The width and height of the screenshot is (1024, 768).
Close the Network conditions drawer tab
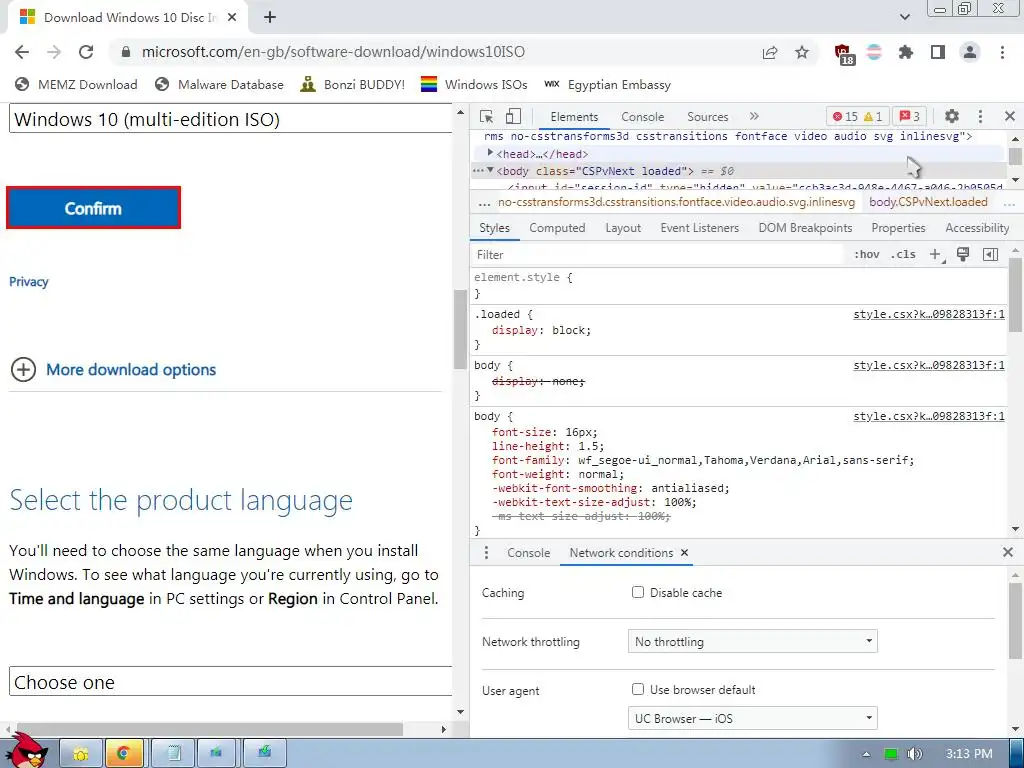click(x=684, y=552)
